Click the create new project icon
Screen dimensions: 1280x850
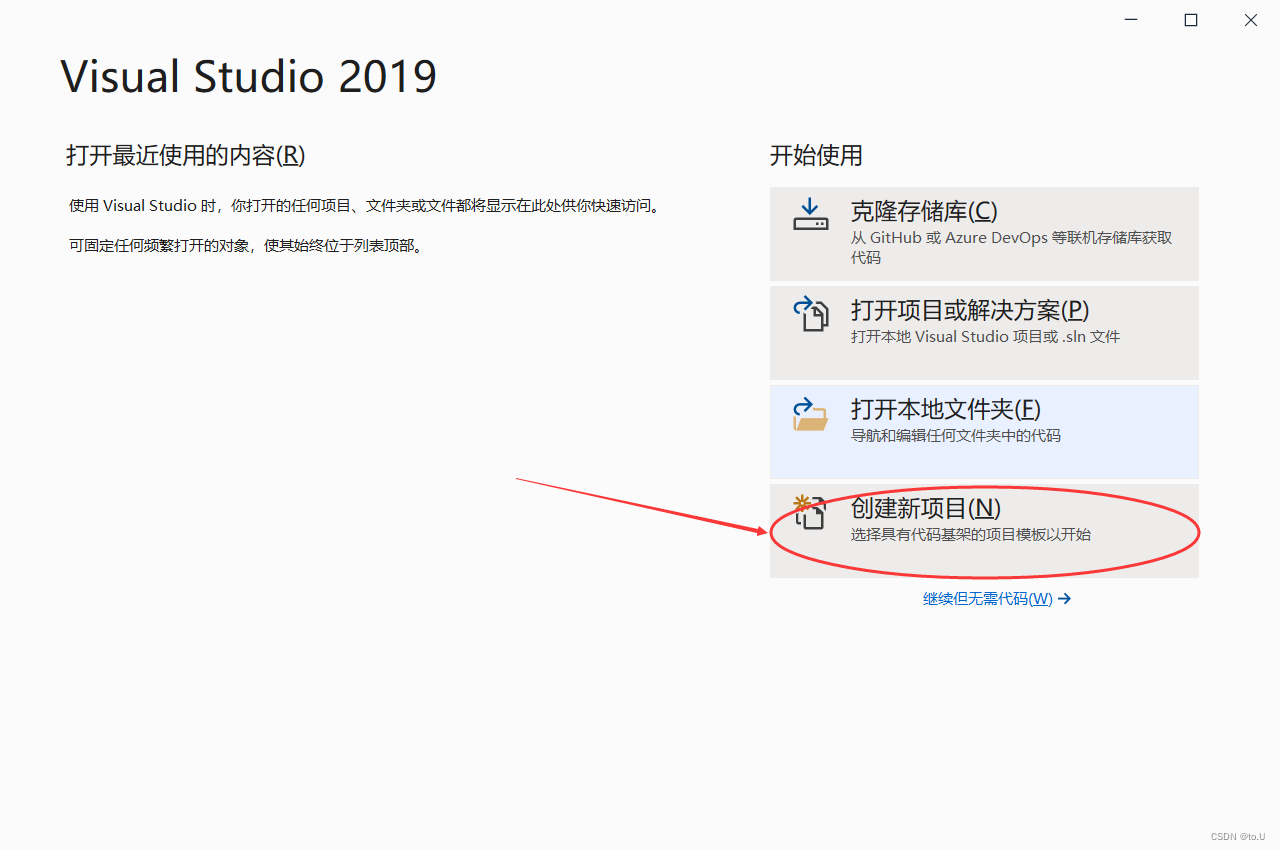coord(809,512)
